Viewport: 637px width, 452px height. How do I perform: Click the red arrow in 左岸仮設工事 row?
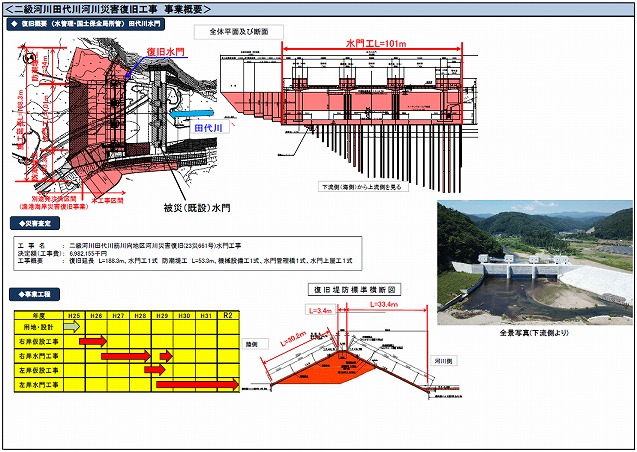[155, 370]
